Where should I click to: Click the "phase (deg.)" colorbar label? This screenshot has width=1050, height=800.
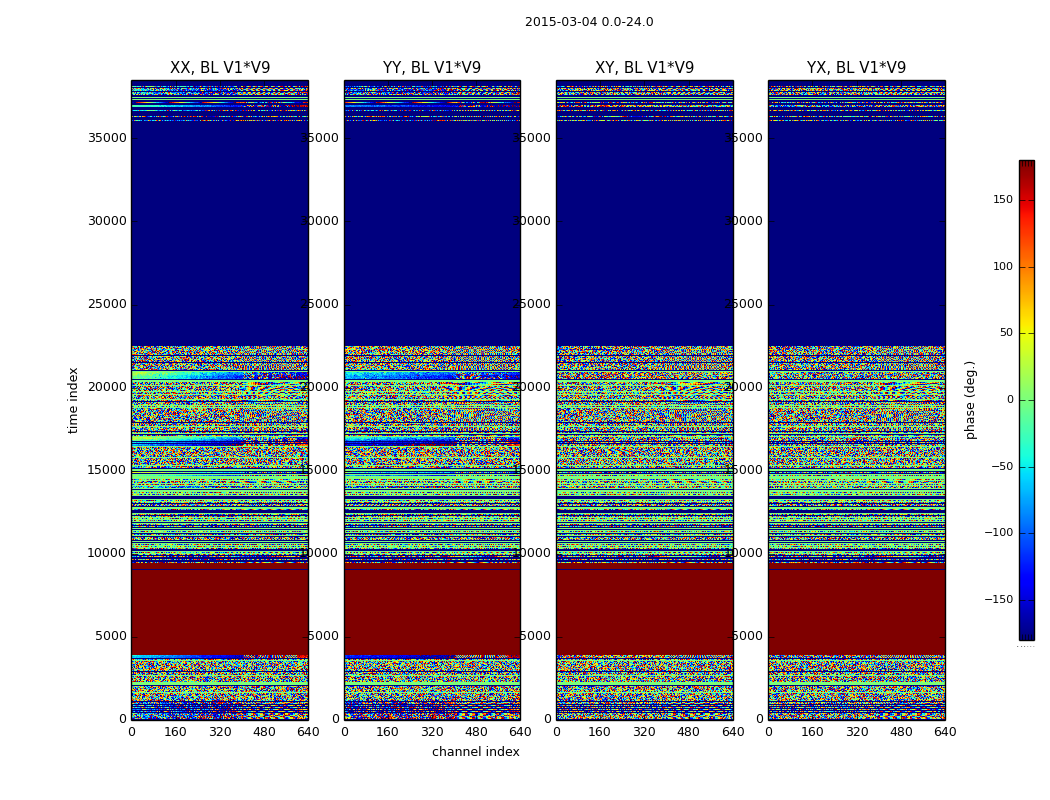[970, 400]
